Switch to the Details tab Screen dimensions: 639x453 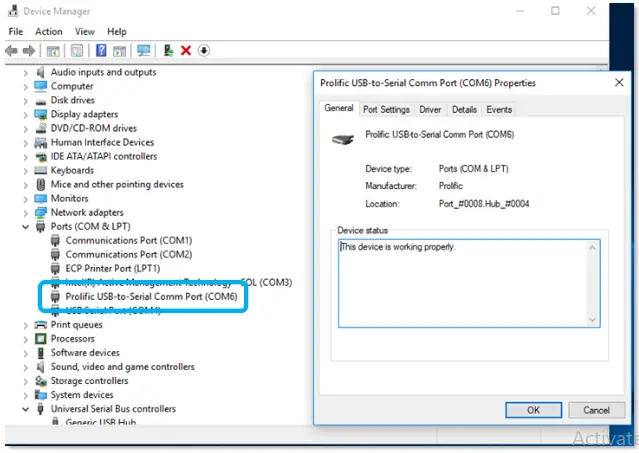point(464,110)
